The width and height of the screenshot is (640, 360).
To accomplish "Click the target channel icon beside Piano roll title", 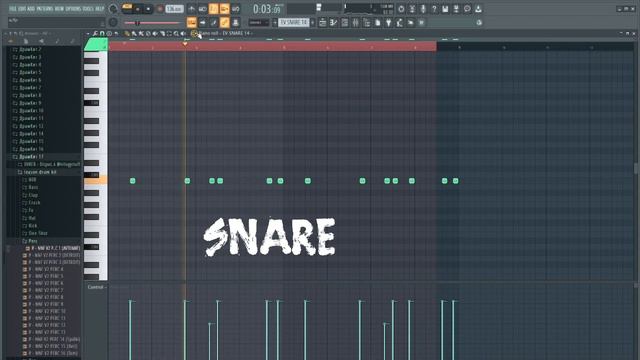I will pos(194,33).
